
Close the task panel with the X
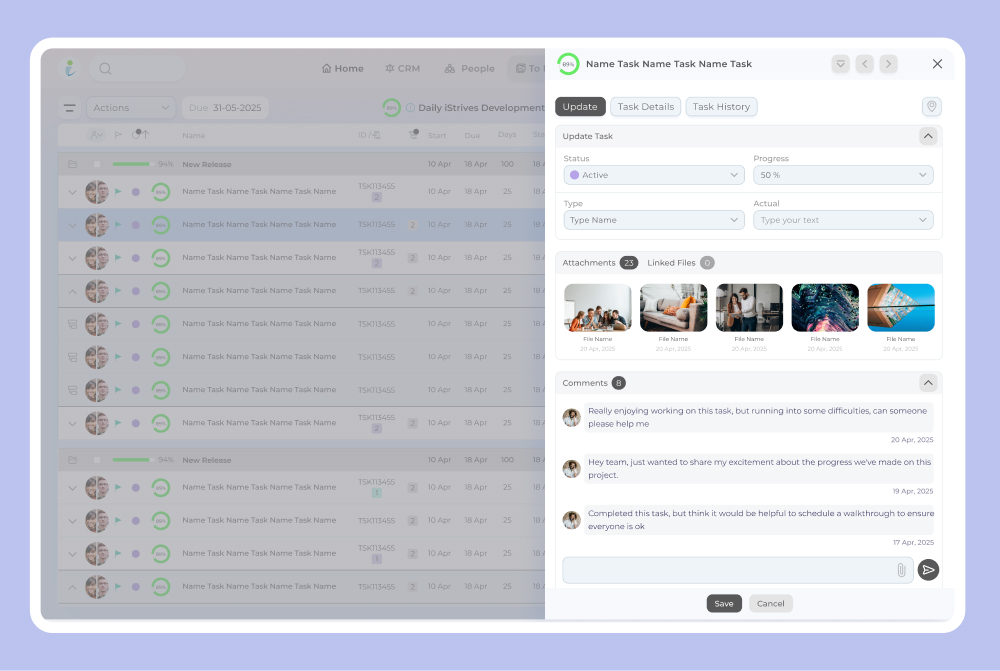click(937, 64)
